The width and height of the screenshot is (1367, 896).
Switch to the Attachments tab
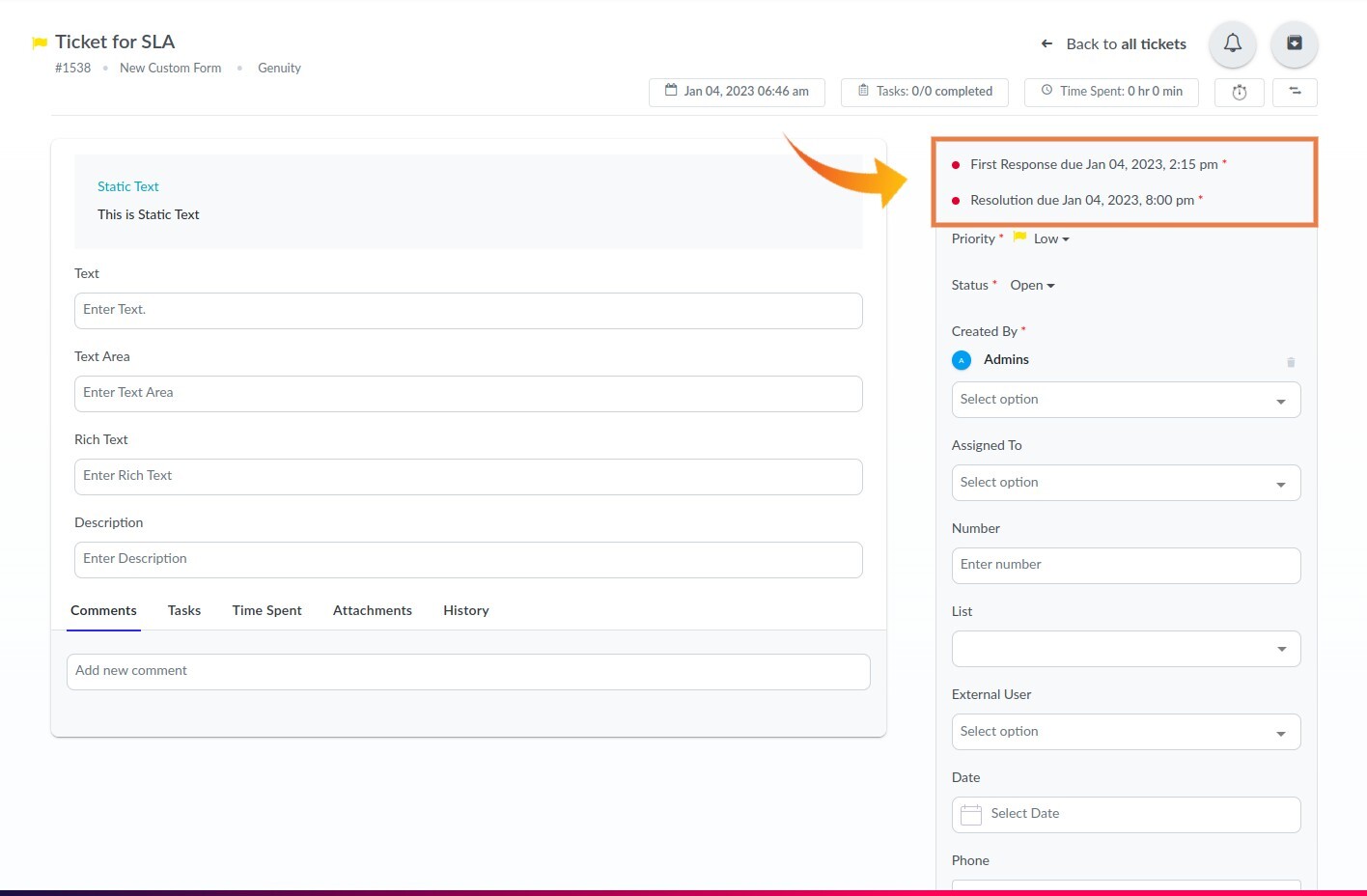coord(373,611)
